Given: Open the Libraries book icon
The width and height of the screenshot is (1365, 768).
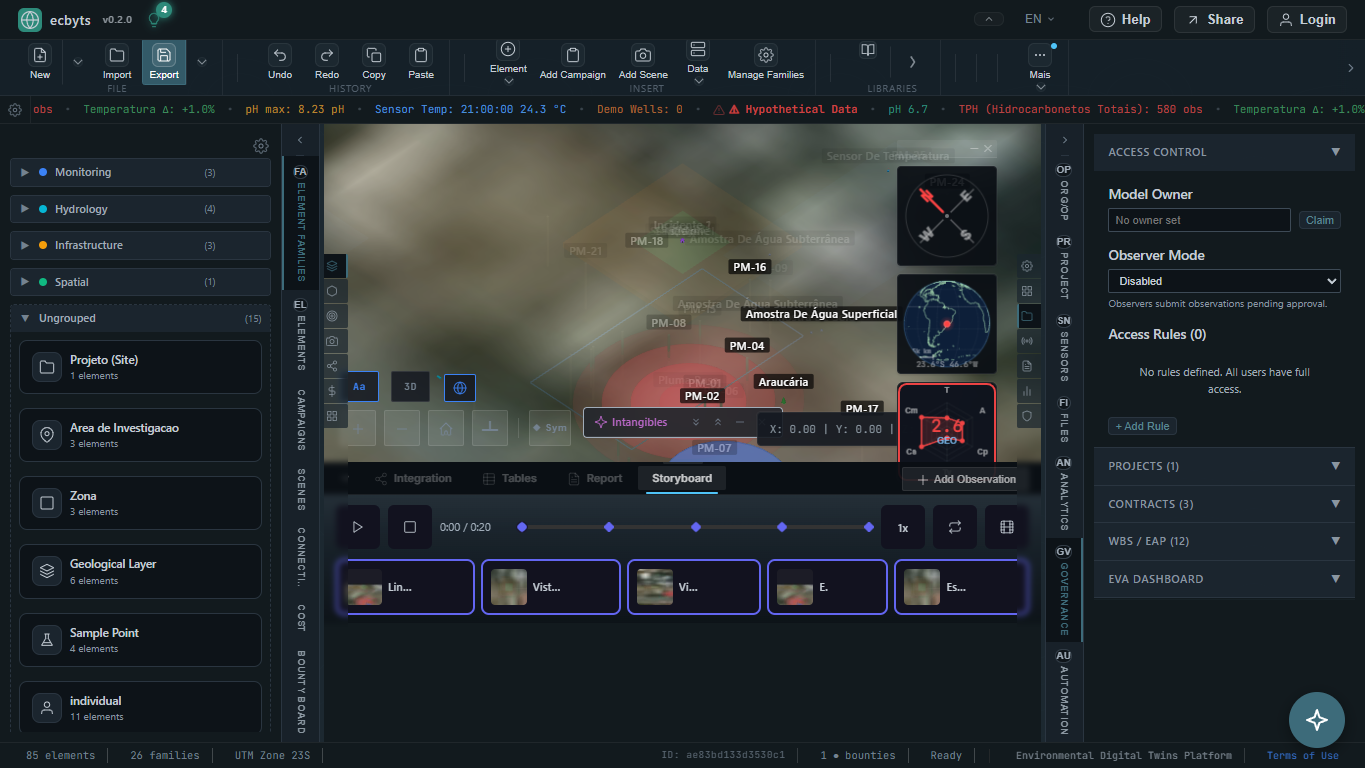Looking at the screenshot, I should (x=868, y=50).
